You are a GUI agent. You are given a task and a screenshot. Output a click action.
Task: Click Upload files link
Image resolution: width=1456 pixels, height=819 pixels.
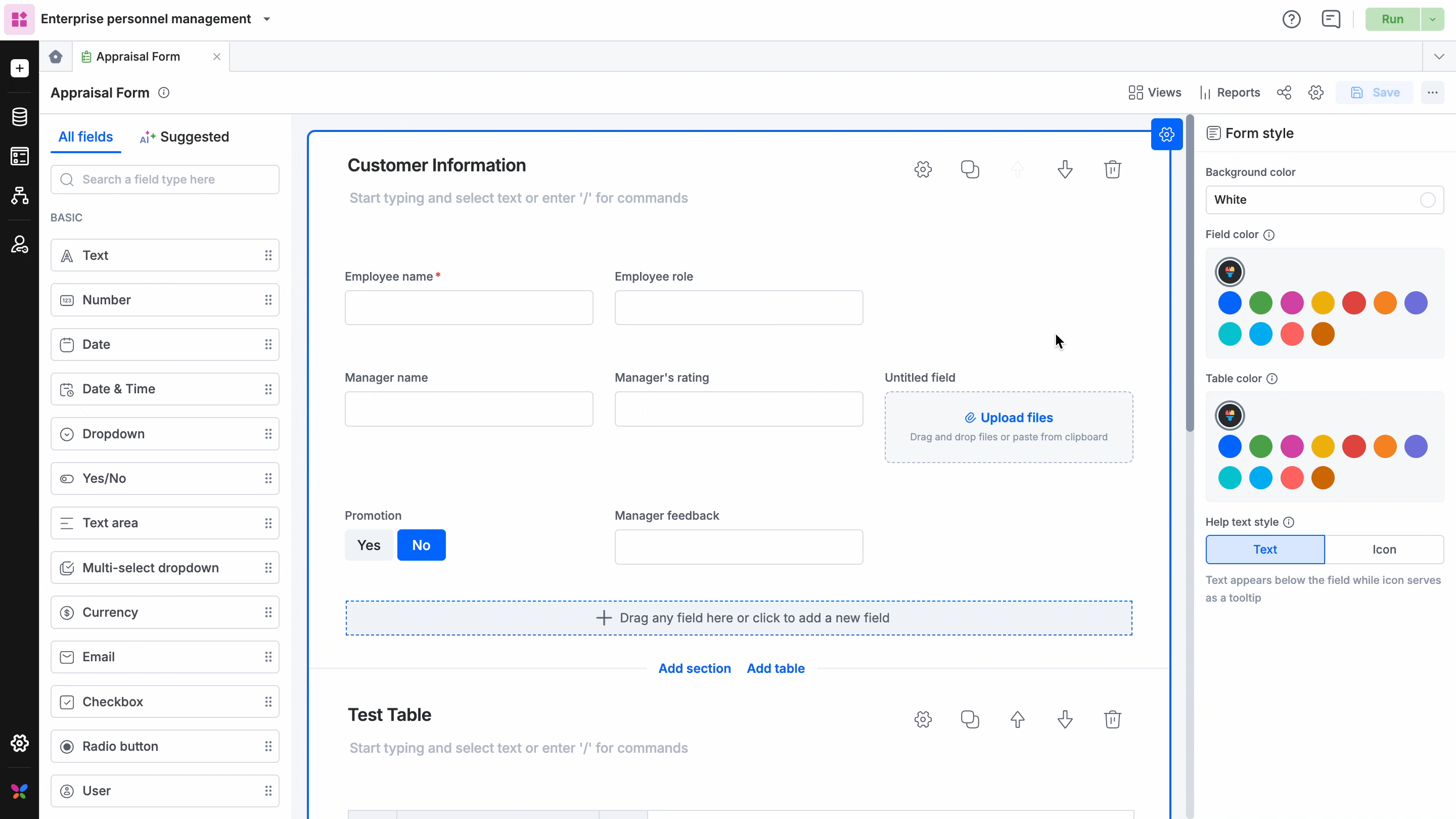pos(1009,418)
